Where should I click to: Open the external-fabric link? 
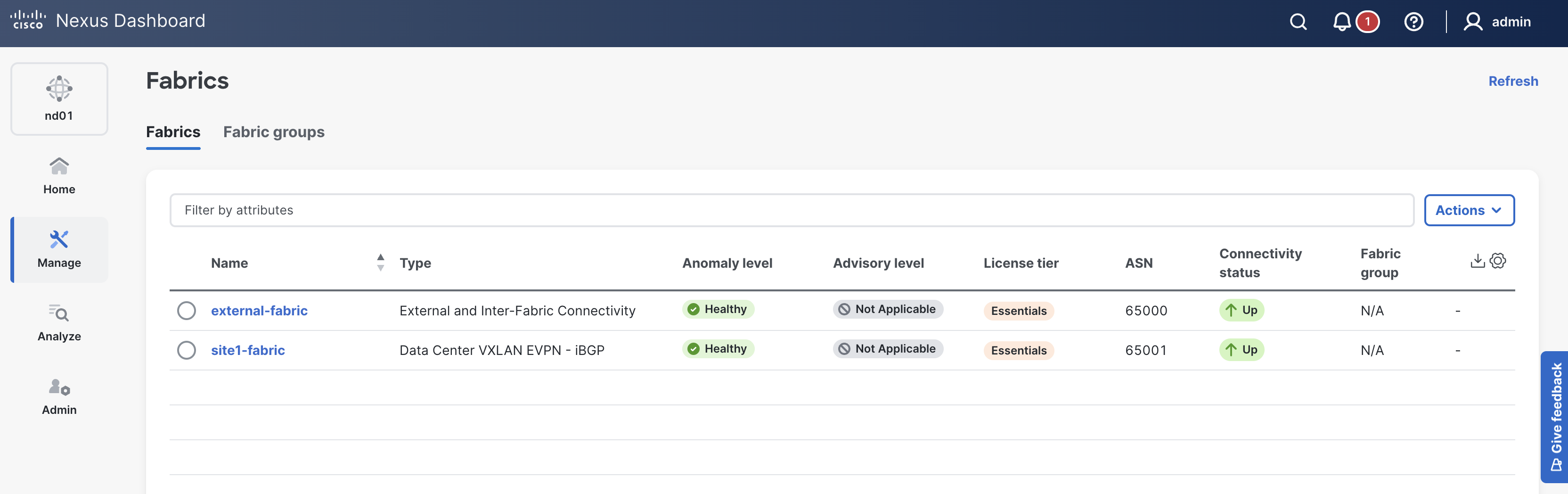(x=259, y=311)
